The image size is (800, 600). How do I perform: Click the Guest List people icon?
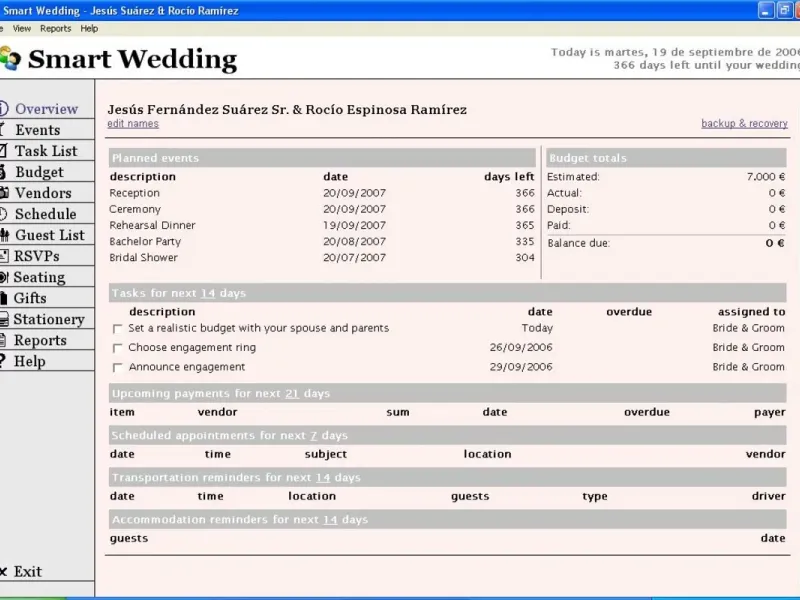point(5,235)
